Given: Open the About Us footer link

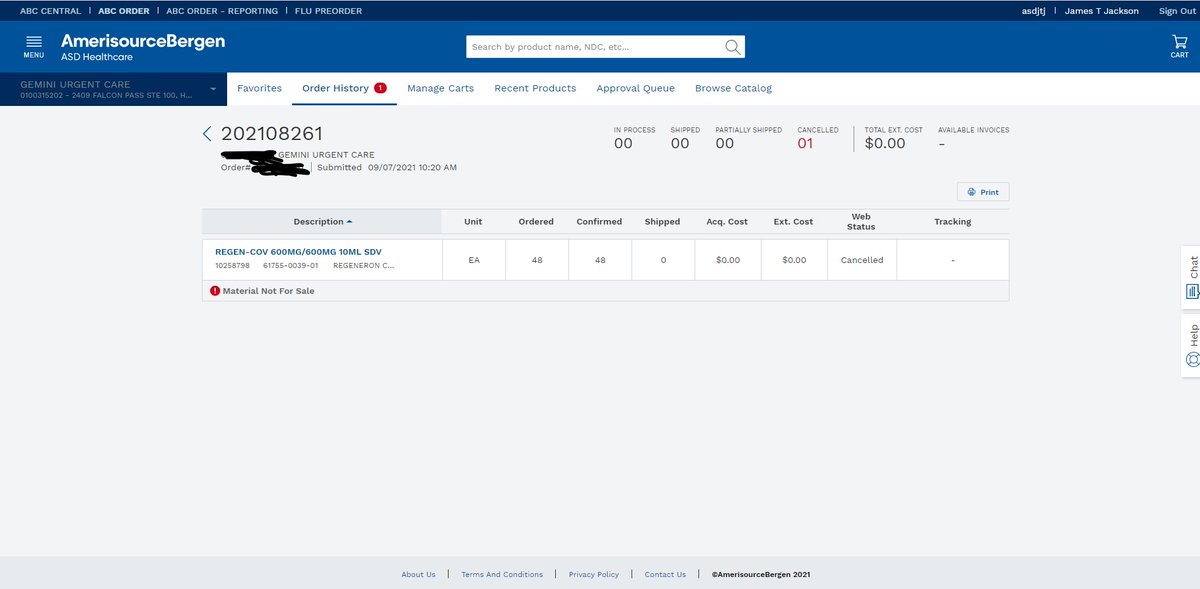Looking at the screenshot, I should (418, 575).
